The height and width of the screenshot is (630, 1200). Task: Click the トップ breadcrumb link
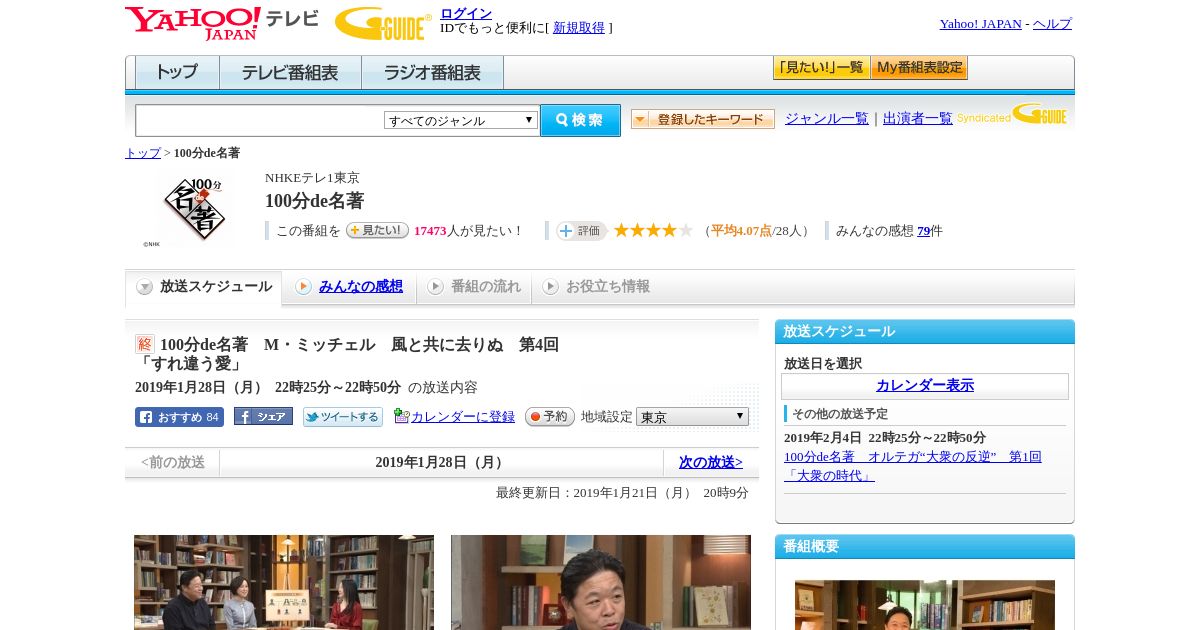tap(143, 153)
